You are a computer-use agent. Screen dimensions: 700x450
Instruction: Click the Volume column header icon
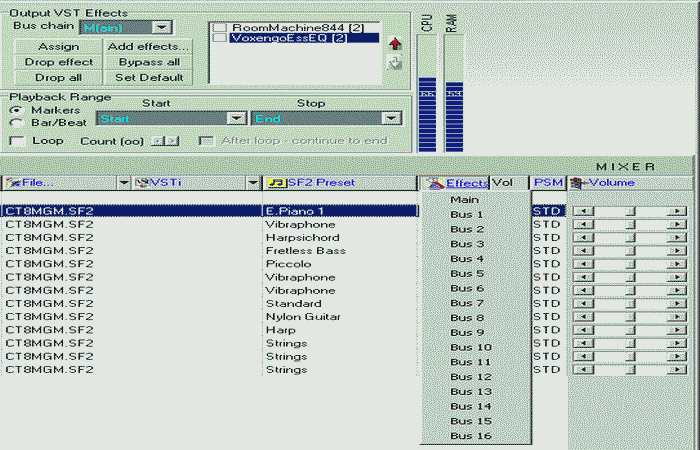coord(577,183)
